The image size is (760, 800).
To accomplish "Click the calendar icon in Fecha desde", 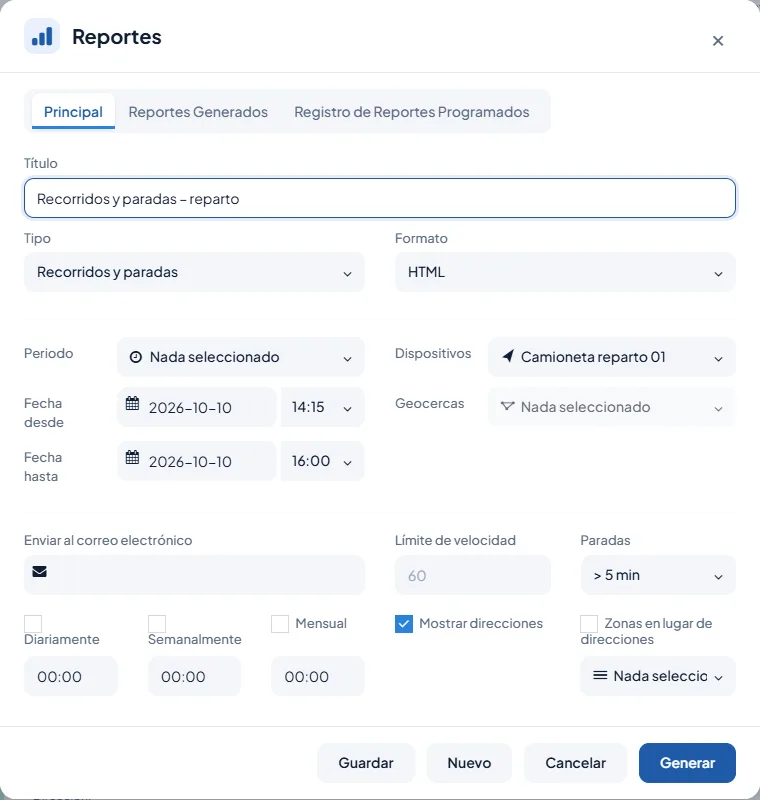I will pyautogui.click(x=132, y=404).
